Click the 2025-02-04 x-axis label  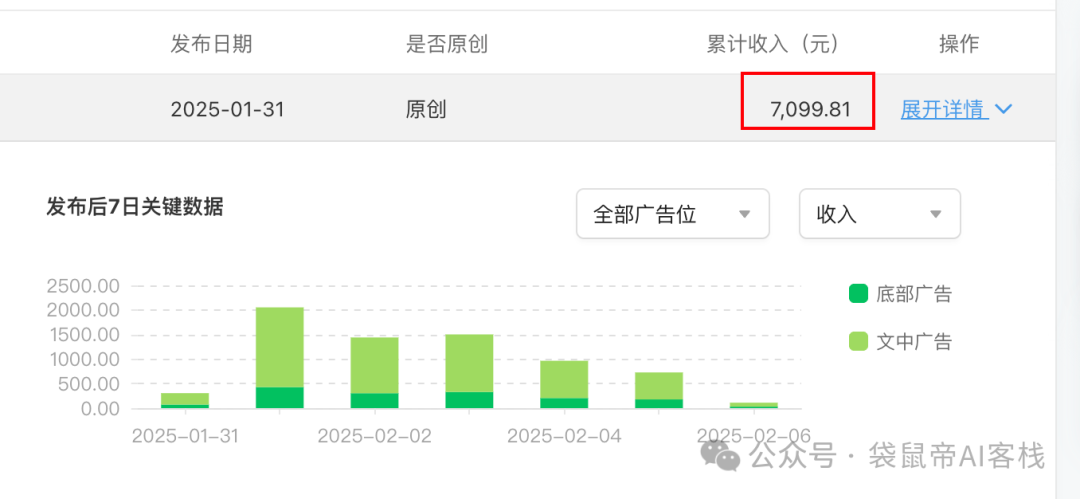[x=564, y=436]
